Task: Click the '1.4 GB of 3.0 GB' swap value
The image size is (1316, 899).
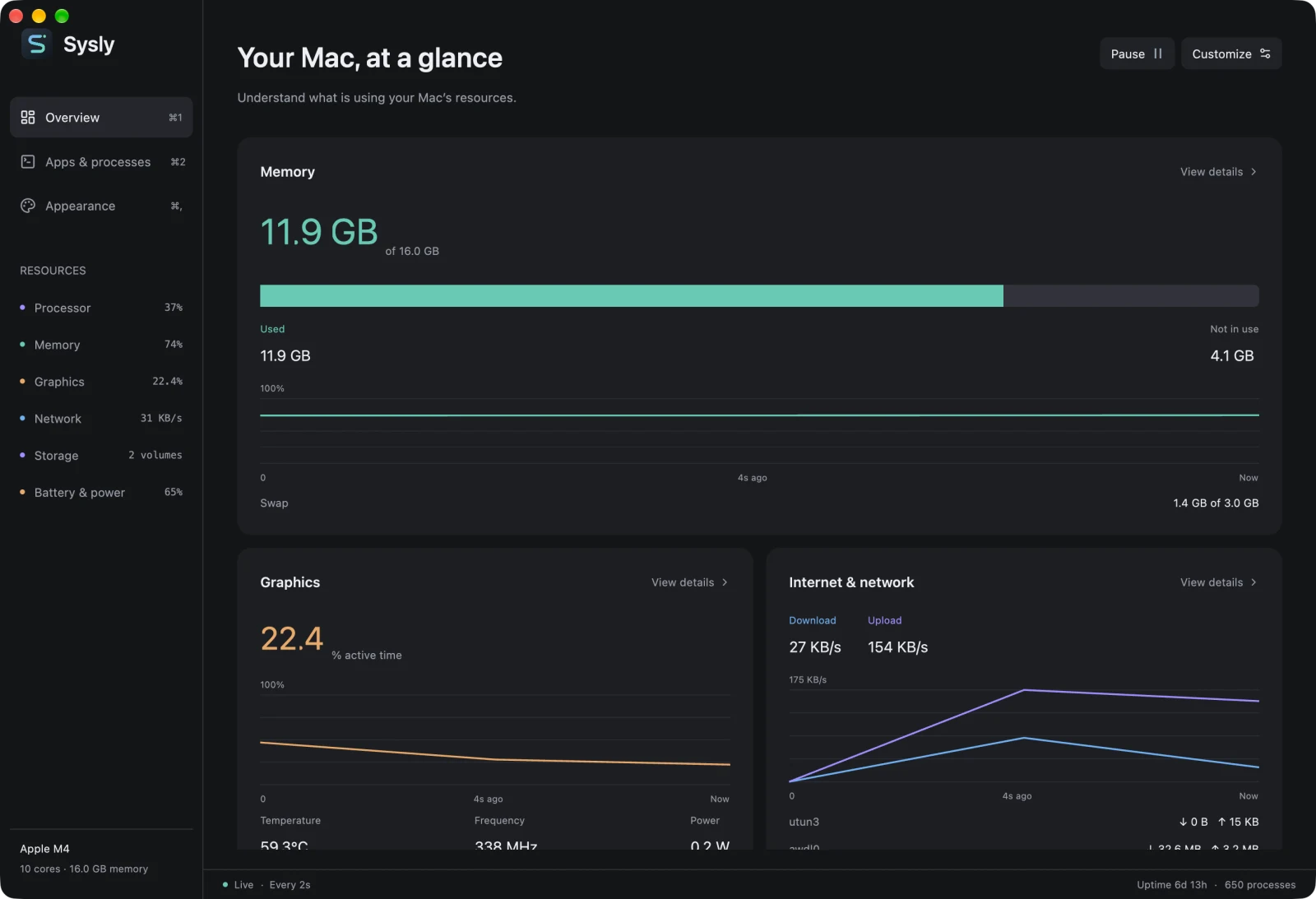Action: tap(1216, 503)
